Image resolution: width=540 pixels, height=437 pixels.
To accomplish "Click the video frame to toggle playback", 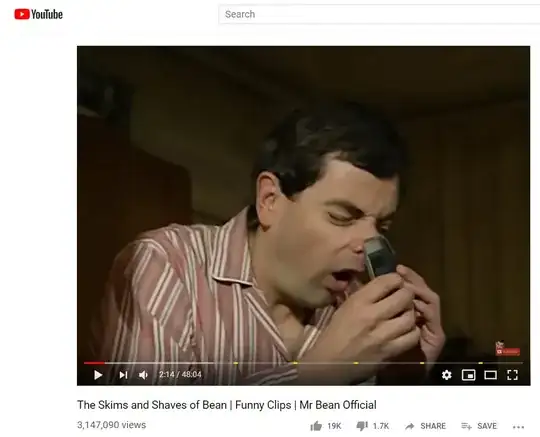I will pos(303,203).
